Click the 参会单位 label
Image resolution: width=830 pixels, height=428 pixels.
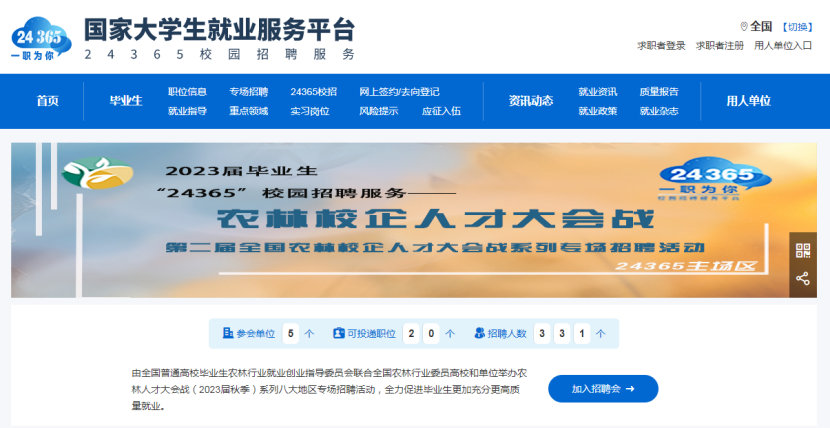256,334
